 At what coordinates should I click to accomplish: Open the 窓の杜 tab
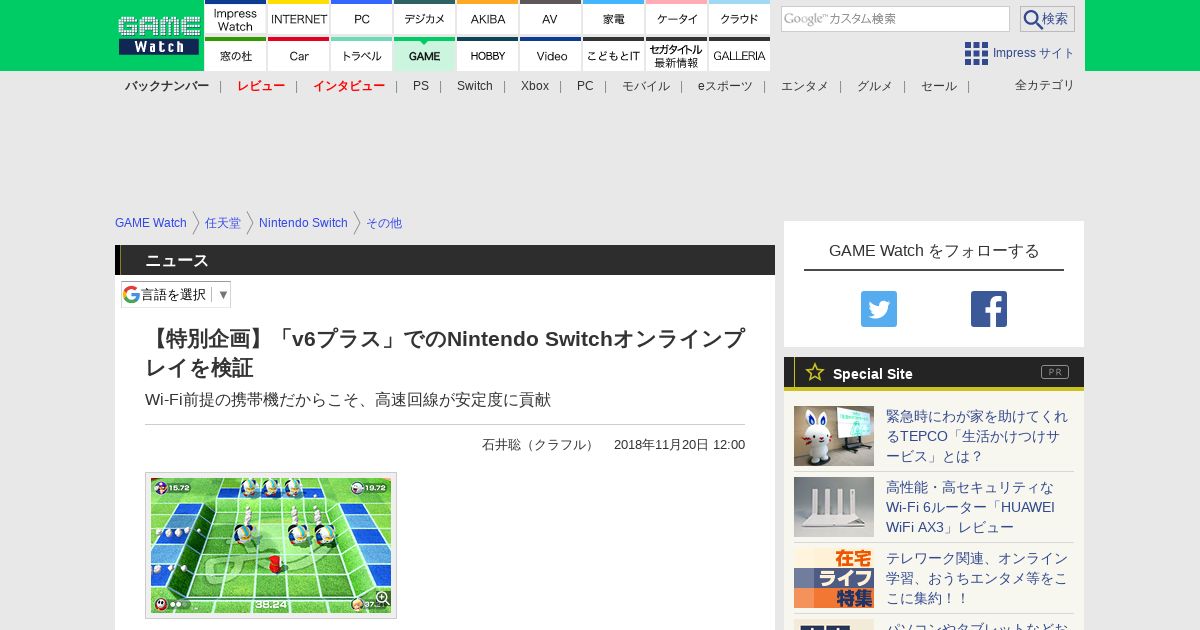[x=235, y=54]
